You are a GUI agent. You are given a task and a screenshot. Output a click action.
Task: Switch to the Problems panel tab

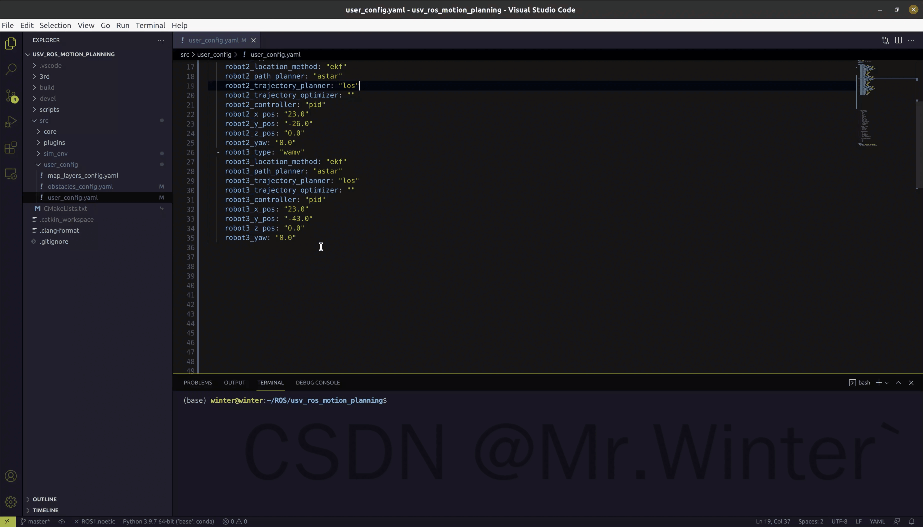(197, 383)
